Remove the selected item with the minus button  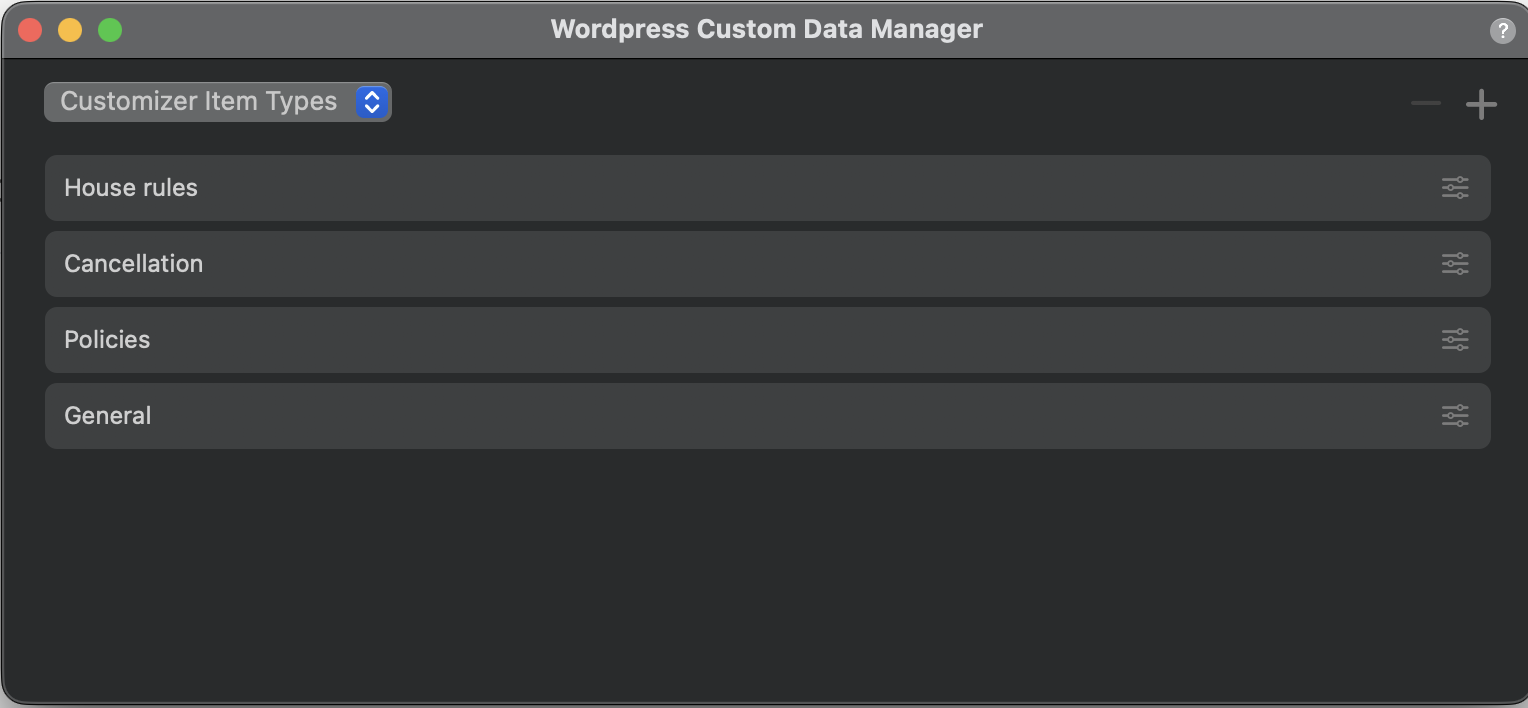pyautogui.click(x=1426, y=103)
